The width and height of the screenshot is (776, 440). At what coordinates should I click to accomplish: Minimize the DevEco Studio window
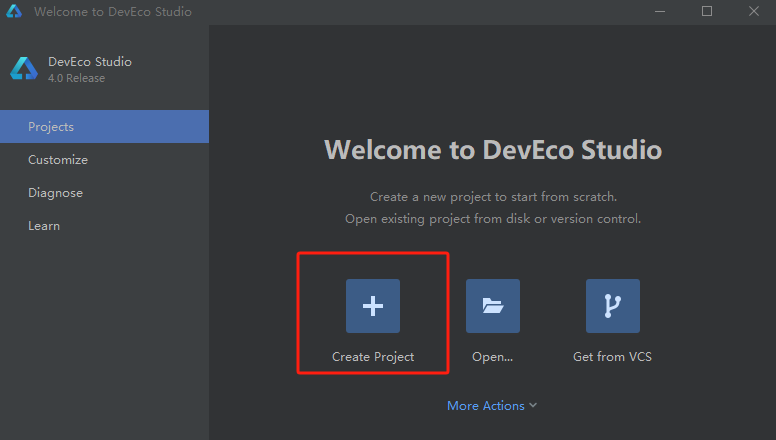pos(660,11)
